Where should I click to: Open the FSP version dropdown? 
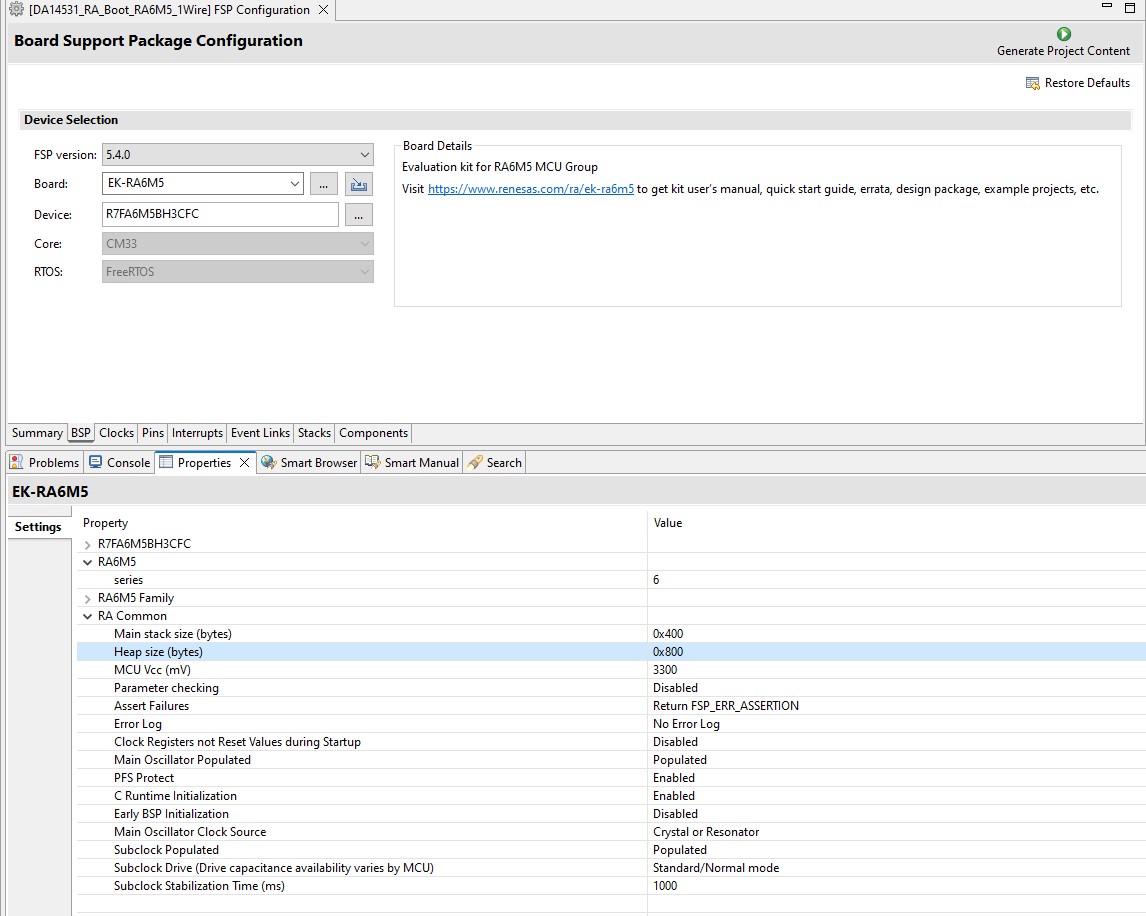tap(365, 155)
